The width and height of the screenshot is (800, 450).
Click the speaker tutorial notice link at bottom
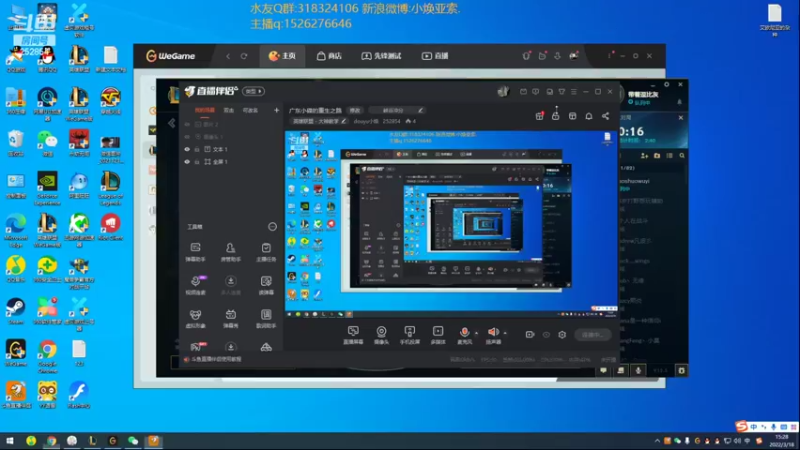[212, 359]
